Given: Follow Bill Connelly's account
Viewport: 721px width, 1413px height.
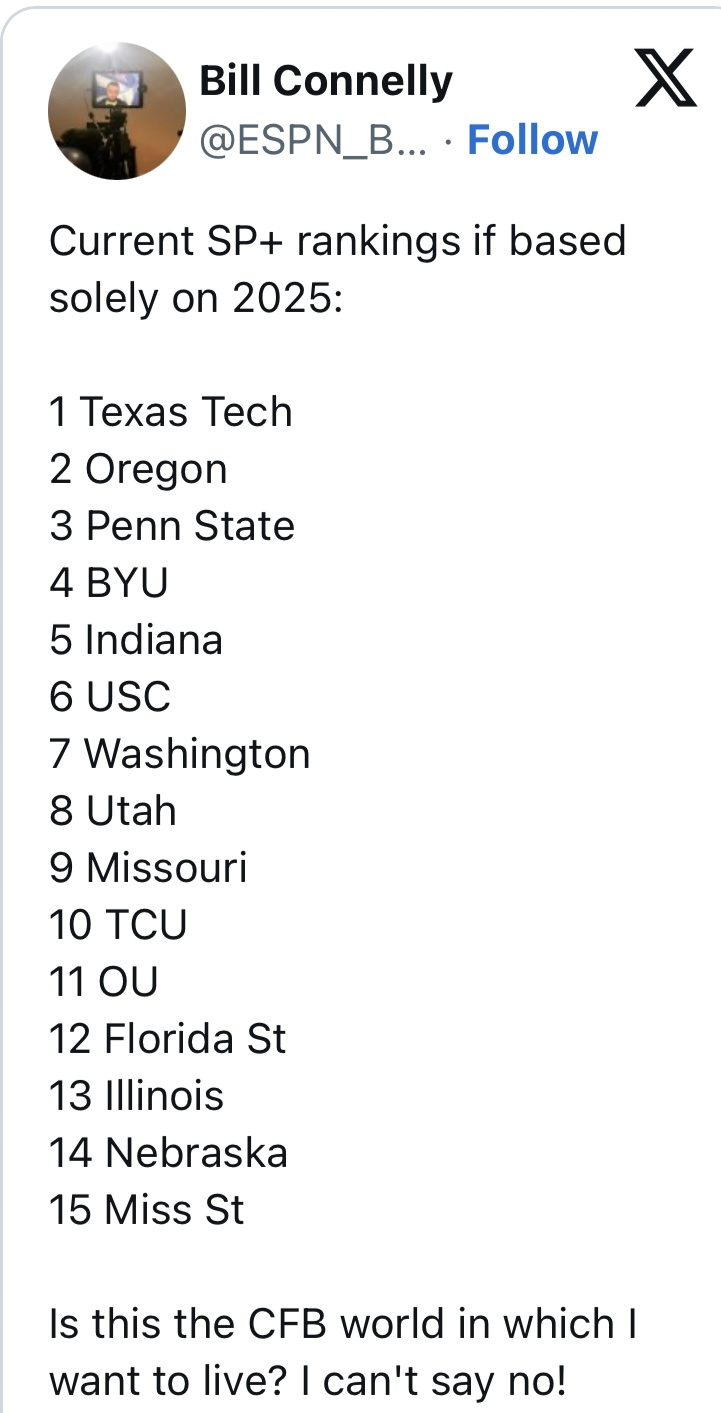Looking at the screenshot, I should pyautogui.click(x=532, y=140).
